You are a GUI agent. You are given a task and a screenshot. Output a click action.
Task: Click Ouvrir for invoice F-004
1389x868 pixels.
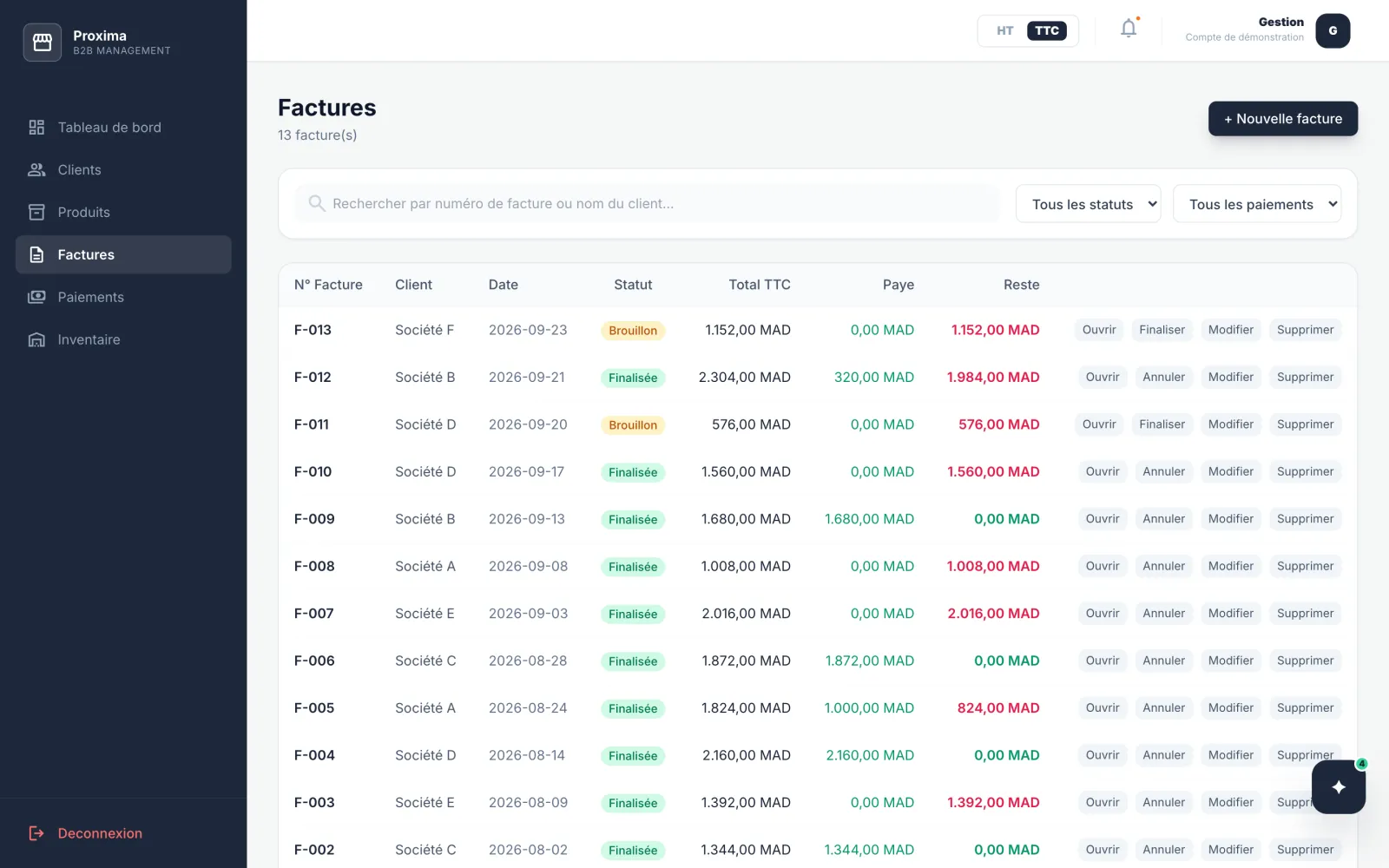(x=1102, y=755)
